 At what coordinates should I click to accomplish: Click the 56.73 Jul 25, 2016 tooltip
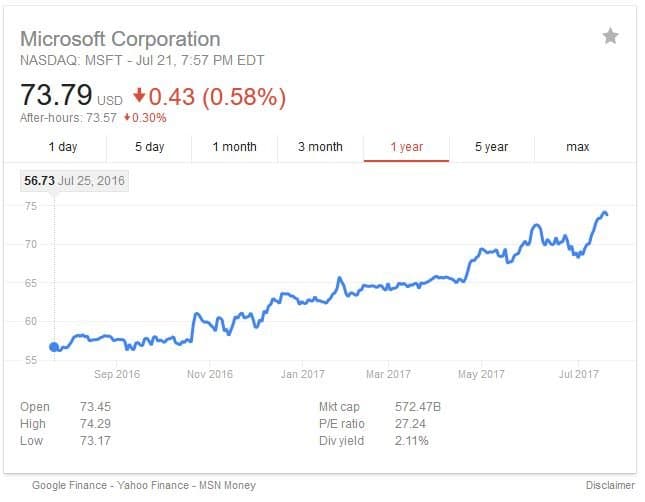pos(74,181)
